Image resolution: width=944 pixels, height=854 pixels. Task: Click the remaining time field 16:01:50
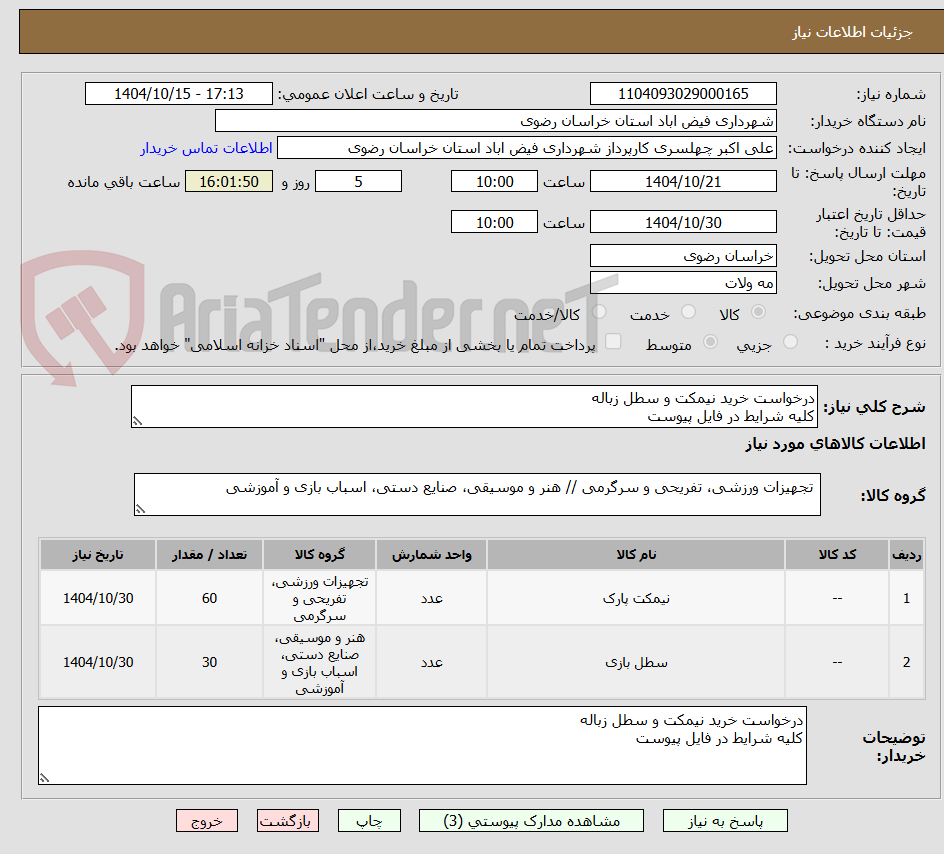(229, 181)
